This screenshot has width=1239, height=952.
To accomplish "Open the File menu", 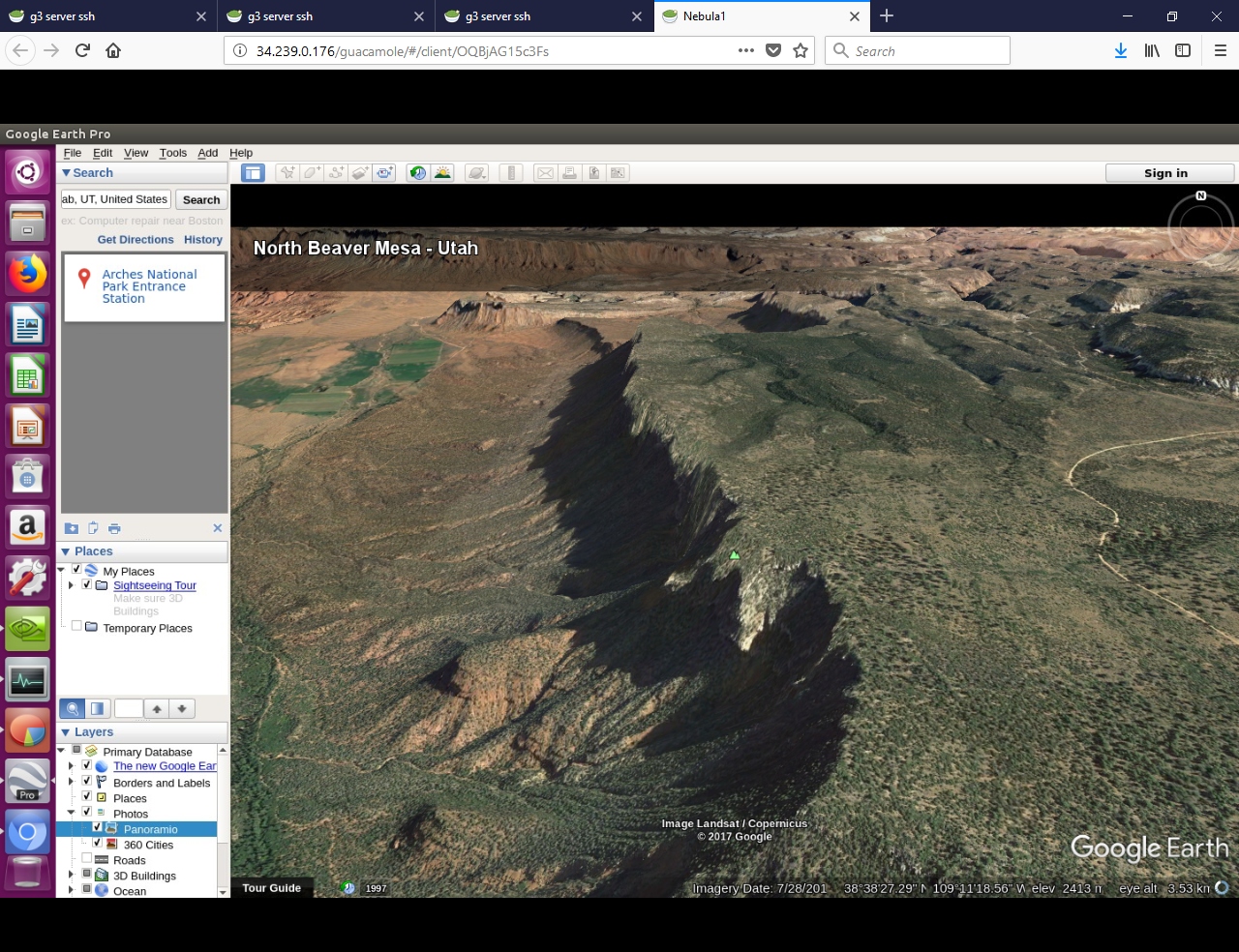I will tap(73, 153).
